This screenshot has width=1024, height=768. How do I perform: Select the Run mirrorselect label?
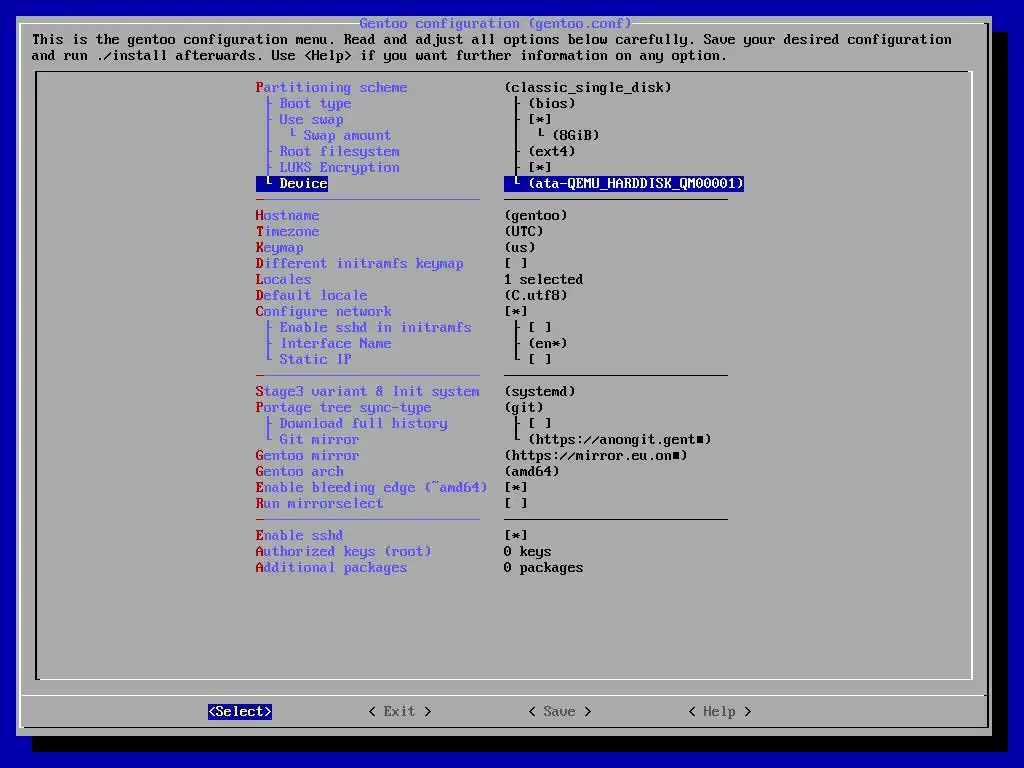[319, 504]
